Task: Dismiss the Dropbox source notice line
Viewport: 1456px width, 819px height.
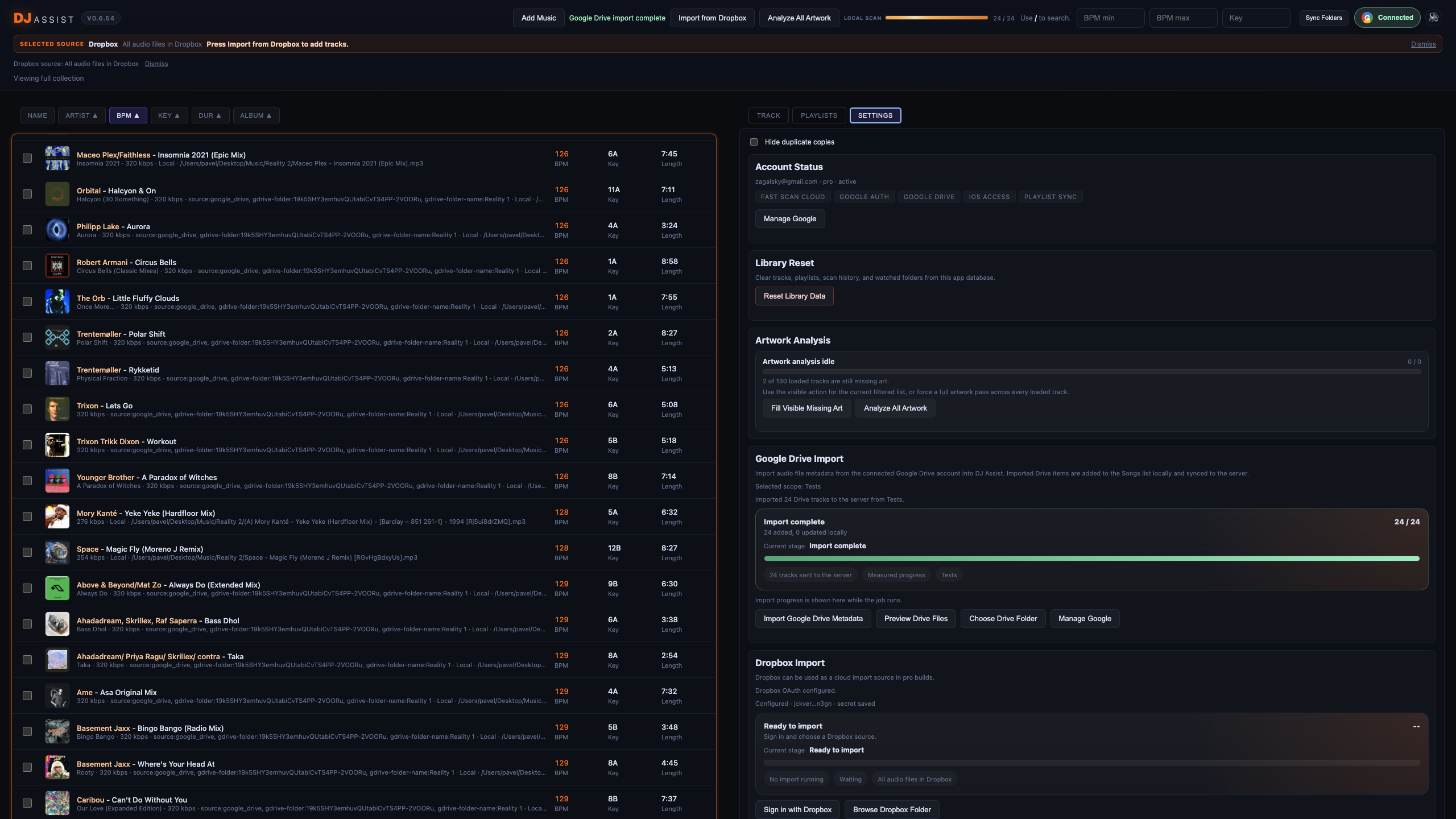Action: (156, 64)
